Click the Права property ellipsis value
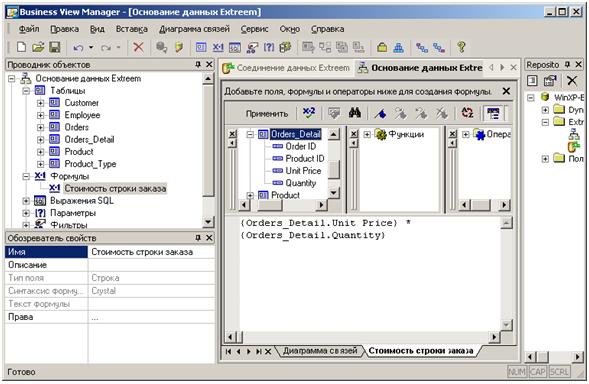The image size is (589, 384). [151, 317]
